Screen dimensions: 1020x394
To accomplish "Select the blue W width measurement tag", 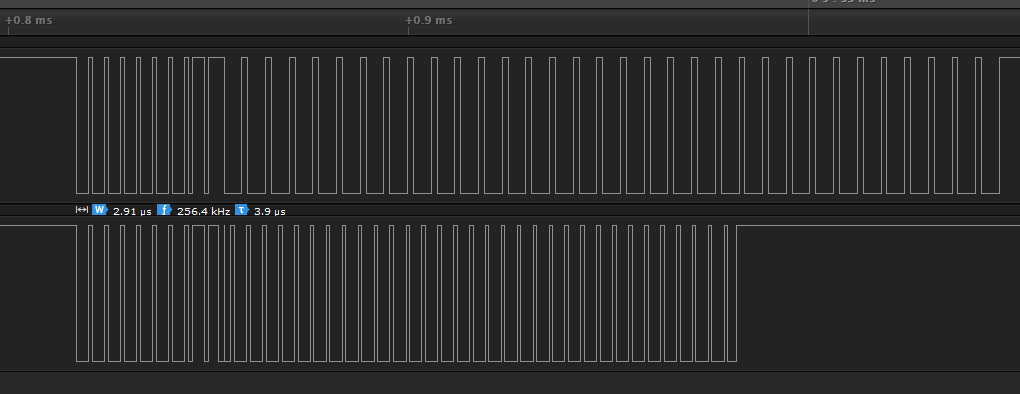I will [100, 209].
